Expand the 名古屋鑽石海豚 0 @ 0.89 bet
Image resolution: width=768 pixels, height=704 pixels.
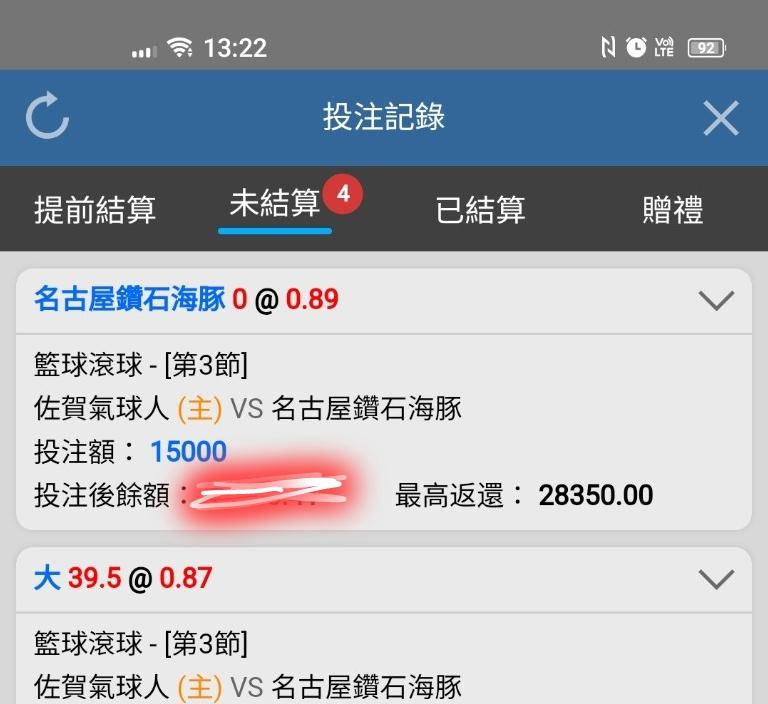click(x=716, y=300)
